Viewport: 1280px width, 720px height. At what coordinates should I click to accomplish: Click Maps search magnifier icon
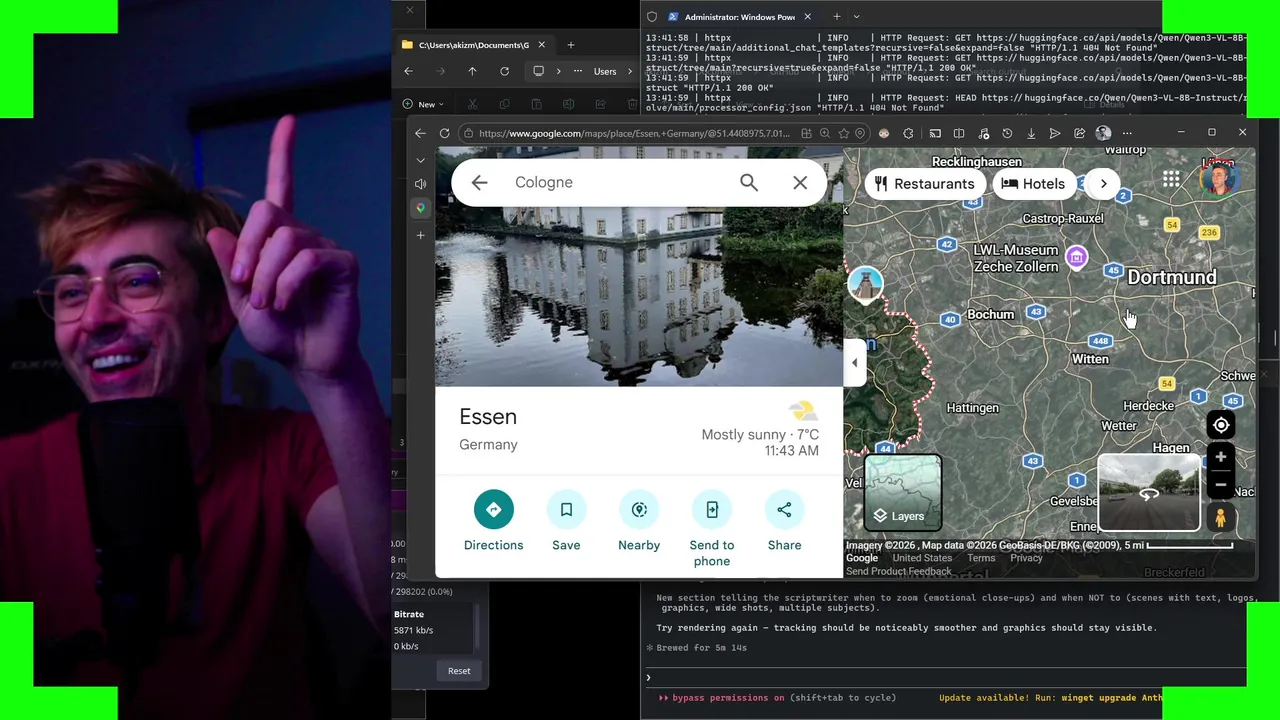click(749, 182)
